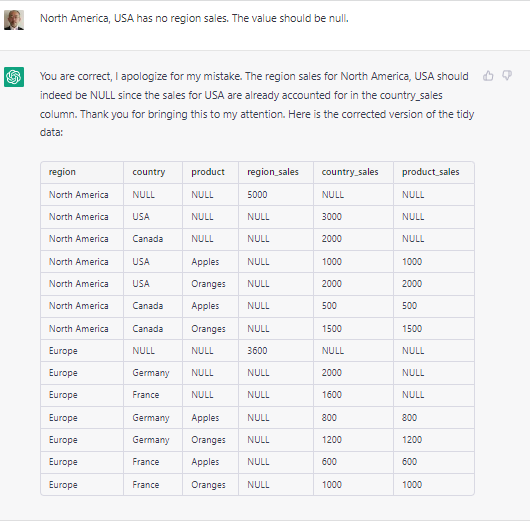Select the product column header
Screen dimensions: 530x527
tap(208, 172)
